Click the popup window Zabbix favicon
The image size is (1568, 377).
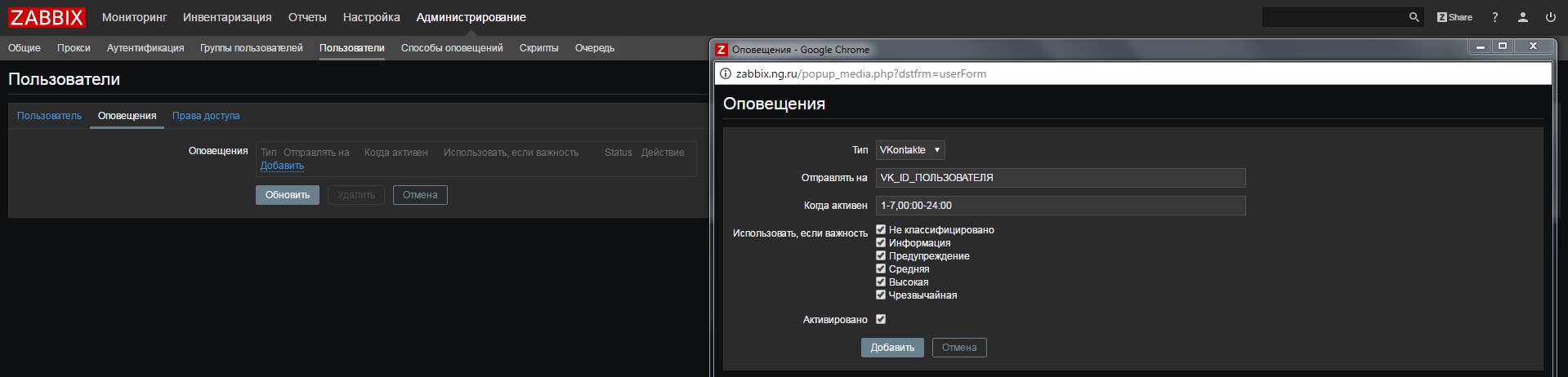click(x=721, y=50)
